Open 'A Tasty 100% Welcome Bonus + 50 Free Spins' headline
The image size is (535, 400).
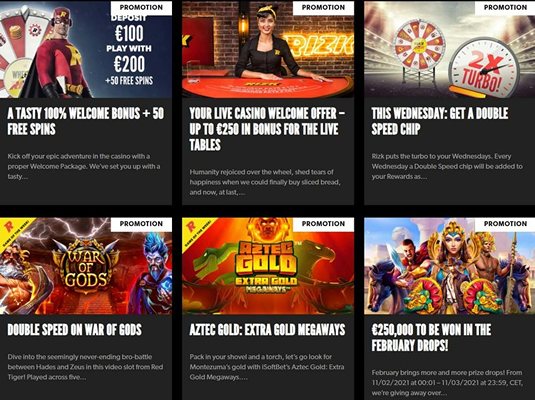click(x=86, y=121)
